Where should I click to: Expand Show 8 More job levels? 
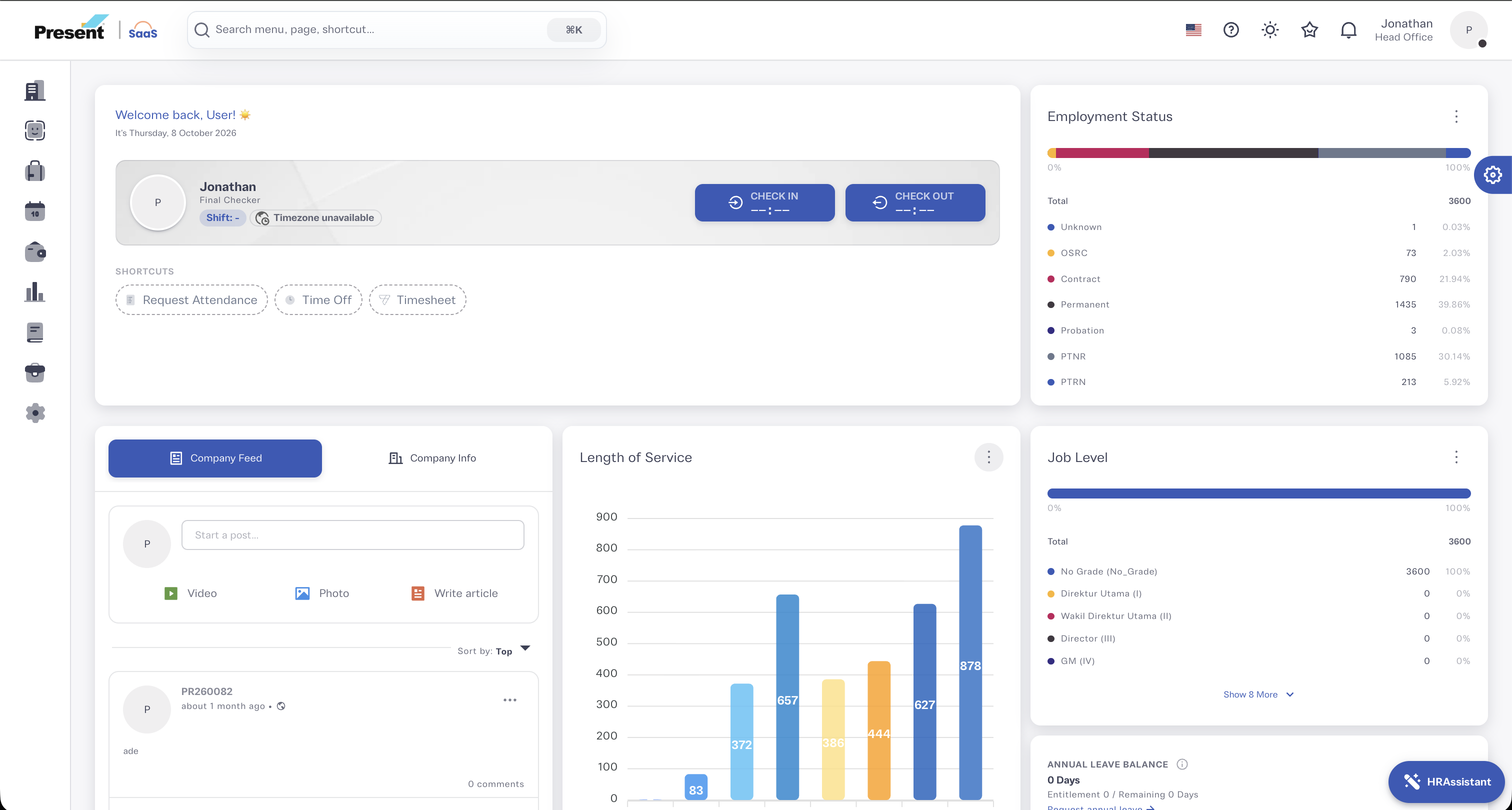1258,694
